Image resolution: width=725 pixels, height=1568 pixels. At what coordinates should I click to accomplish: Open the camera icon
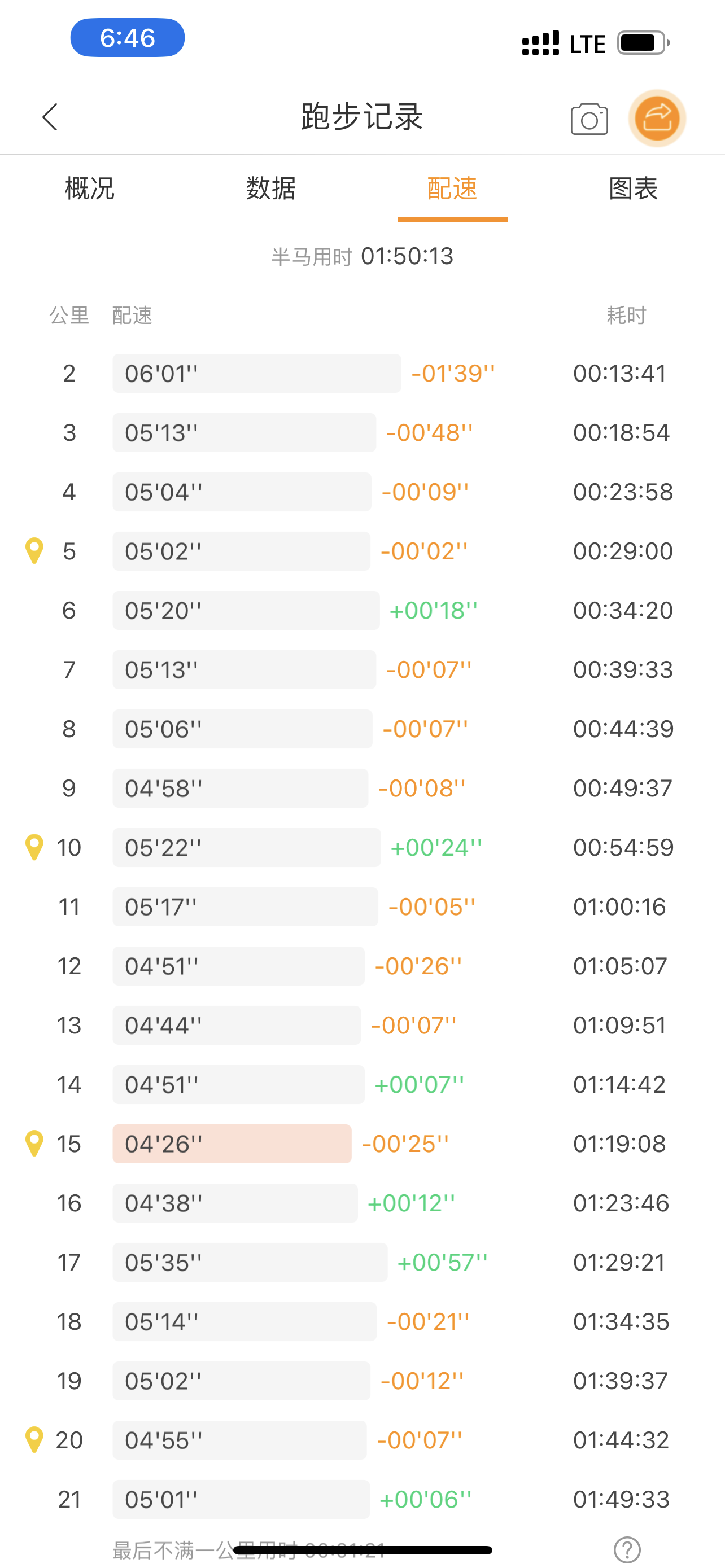tap(589, 119)
